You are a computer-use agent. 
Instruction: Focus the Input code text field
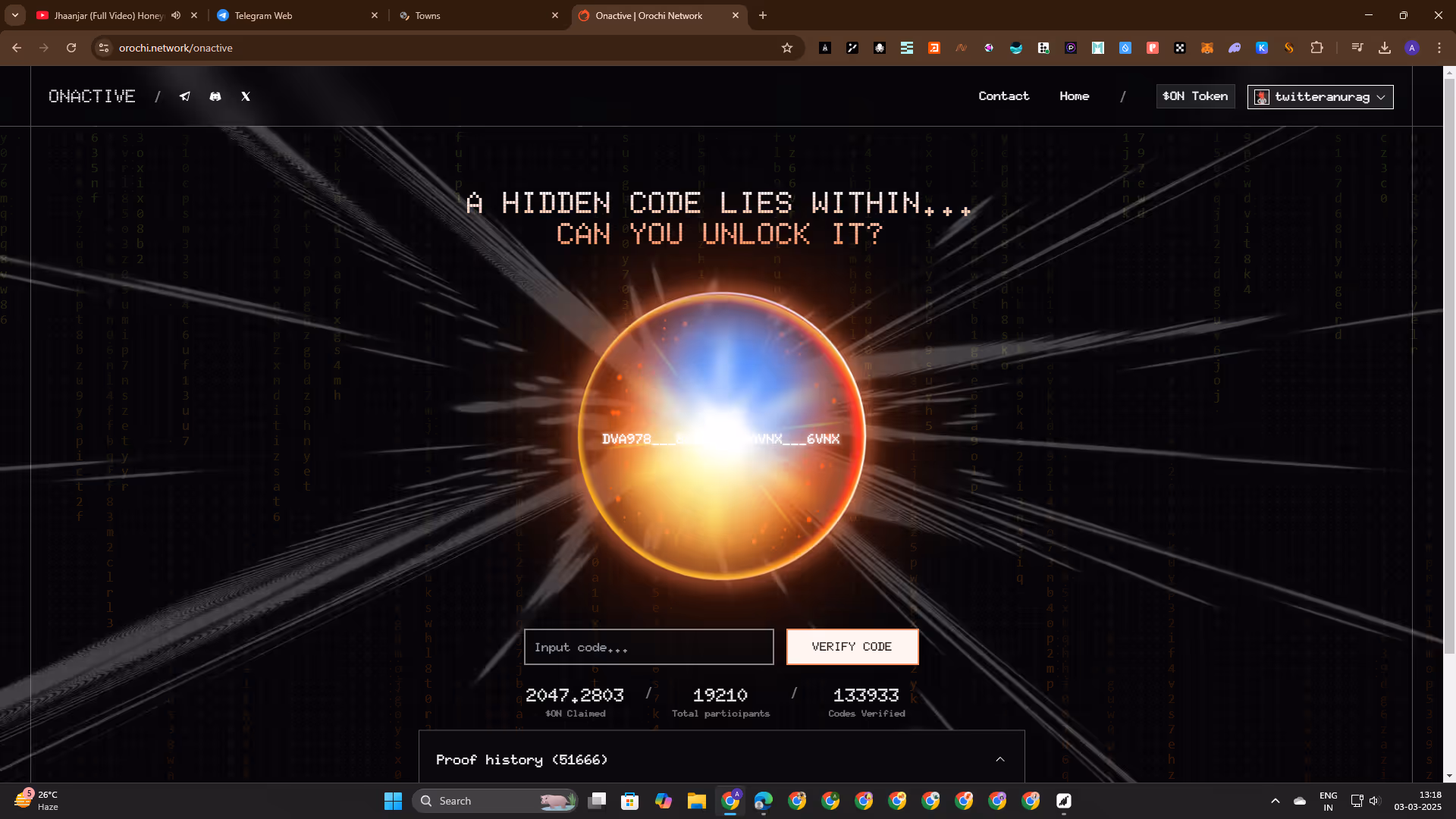coord(648,647)
